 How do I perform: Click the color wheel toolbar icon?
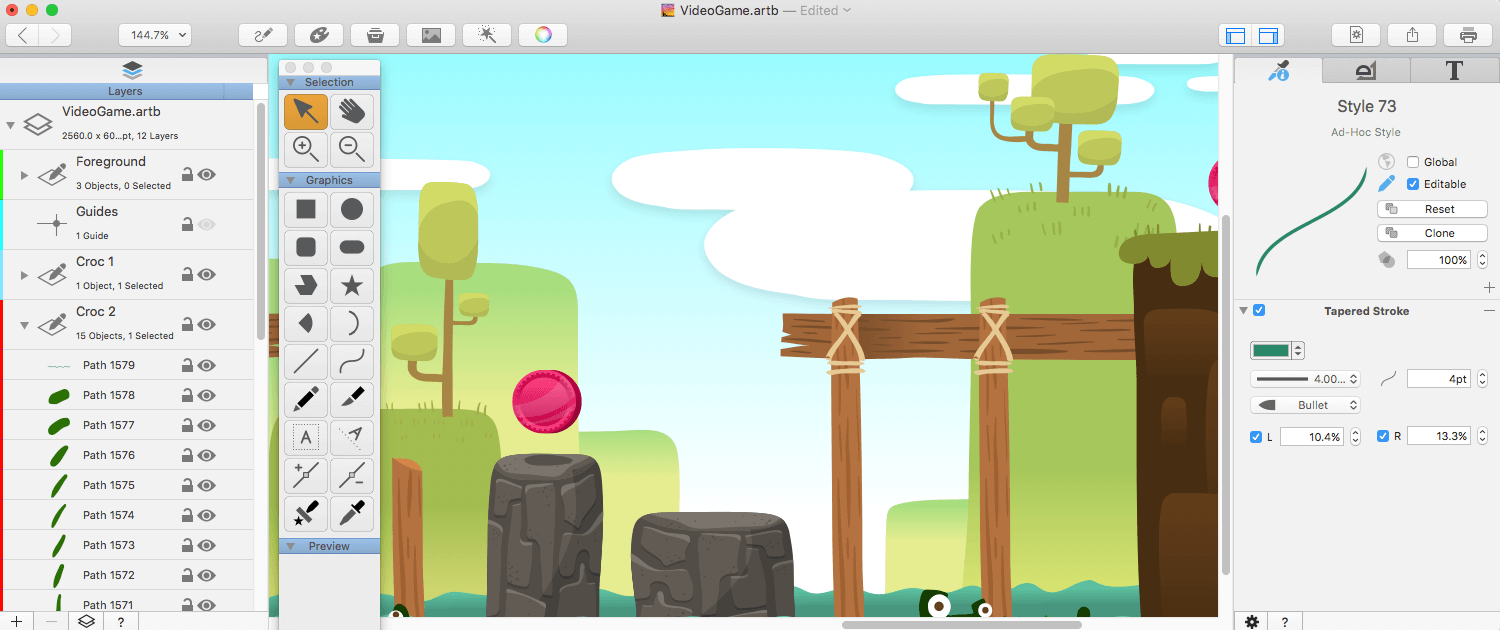[x=543, y=35]
